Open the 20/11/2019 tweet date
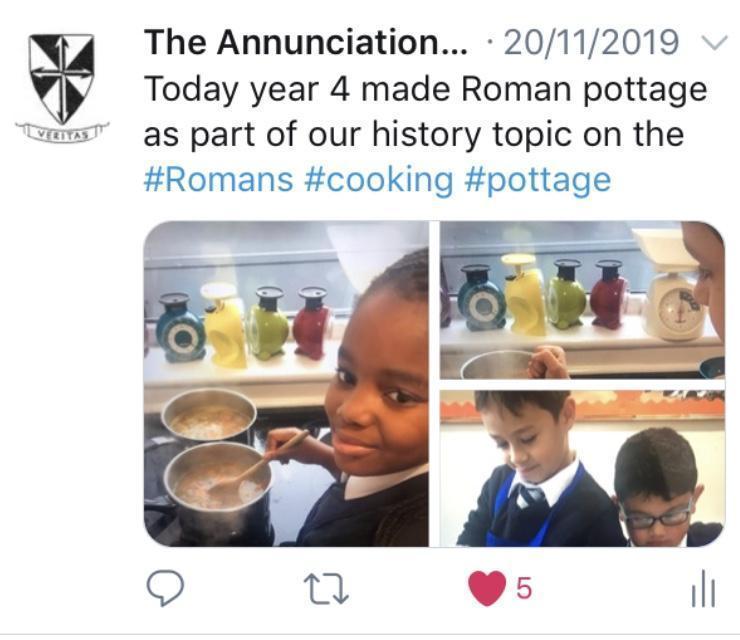The height and width of the screenshot is (640, 740). click(x=591, y=42)
